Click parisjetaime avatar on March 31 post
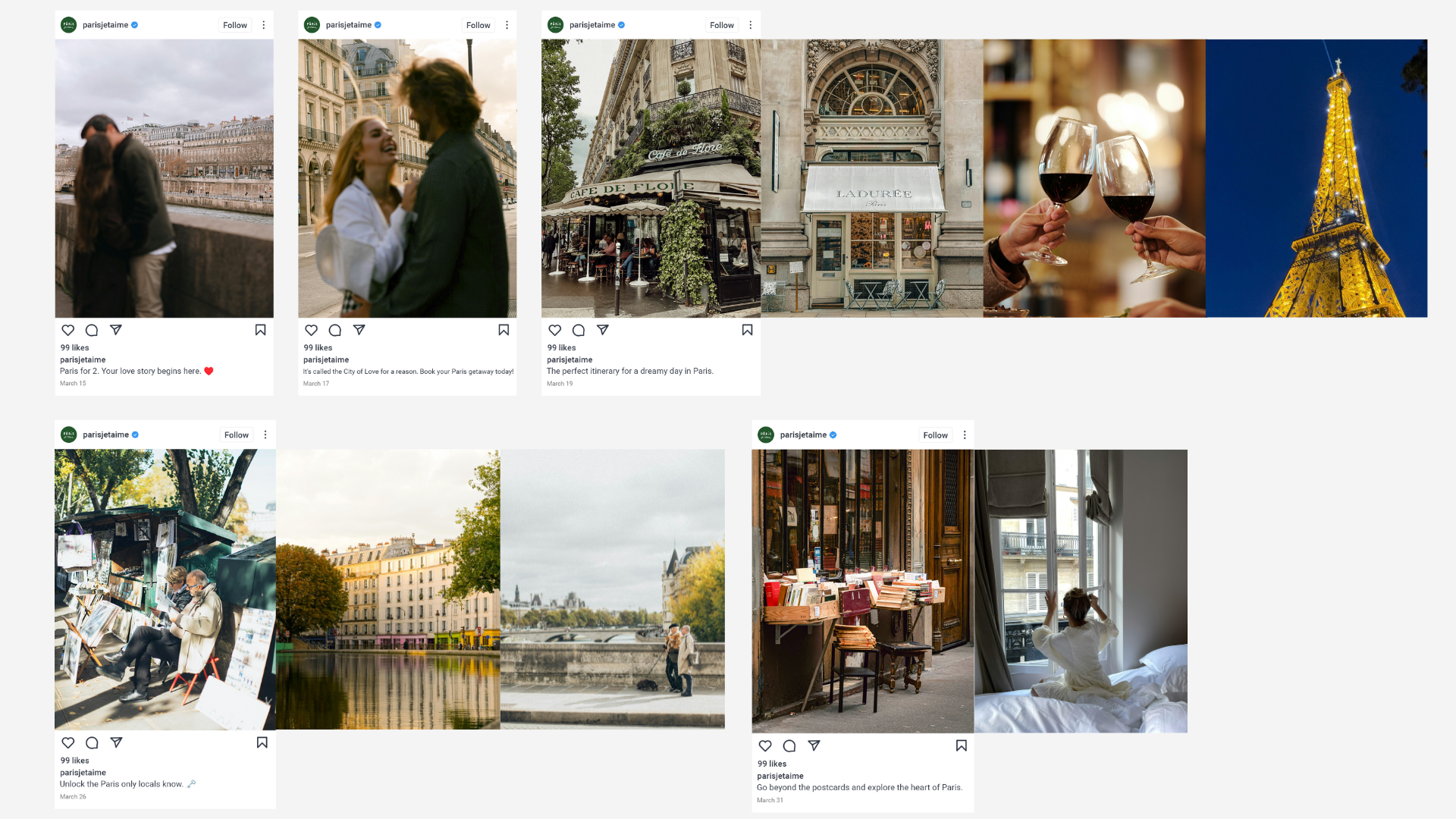This screenshot has width=1456, height=819. [x=766, y=435]
